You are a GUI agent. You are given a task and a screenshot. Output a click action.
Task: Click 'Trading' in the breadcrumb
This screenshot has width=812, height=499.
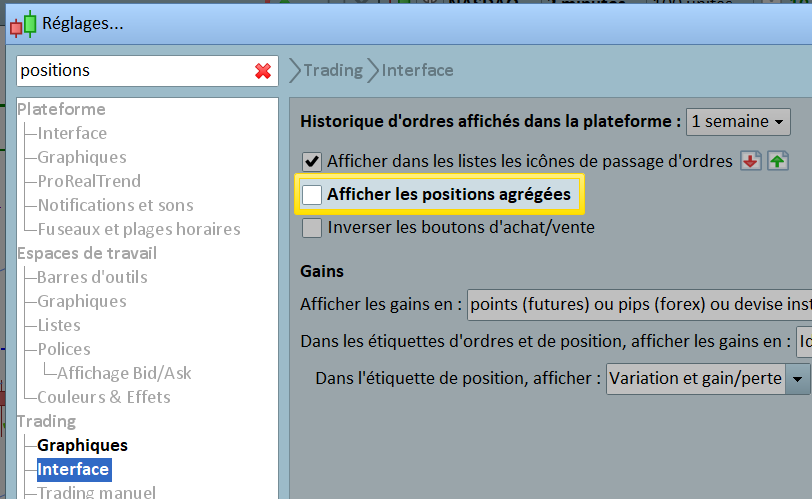click(333, 70)
